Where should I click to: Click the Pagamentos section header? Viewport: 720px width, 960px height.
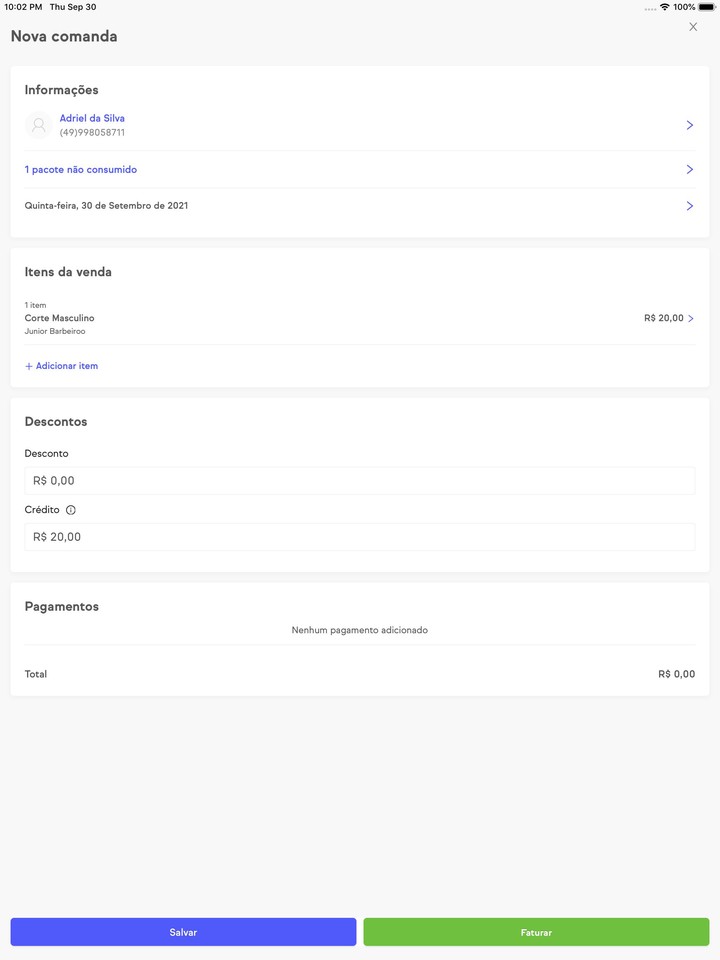(61, 606)
